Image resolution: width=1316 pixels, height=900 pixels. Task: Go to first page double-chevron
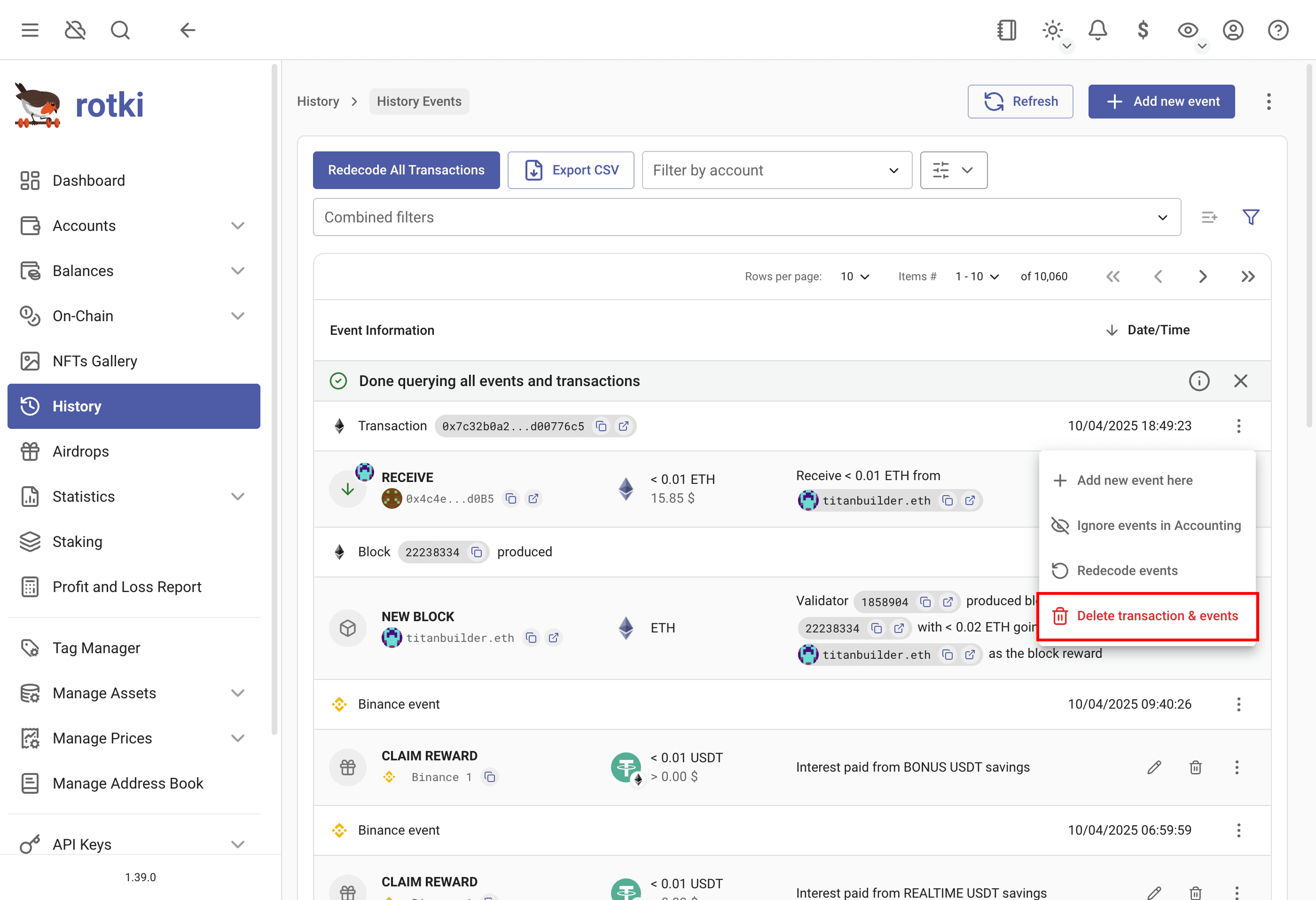click(x=1112, y=276)
